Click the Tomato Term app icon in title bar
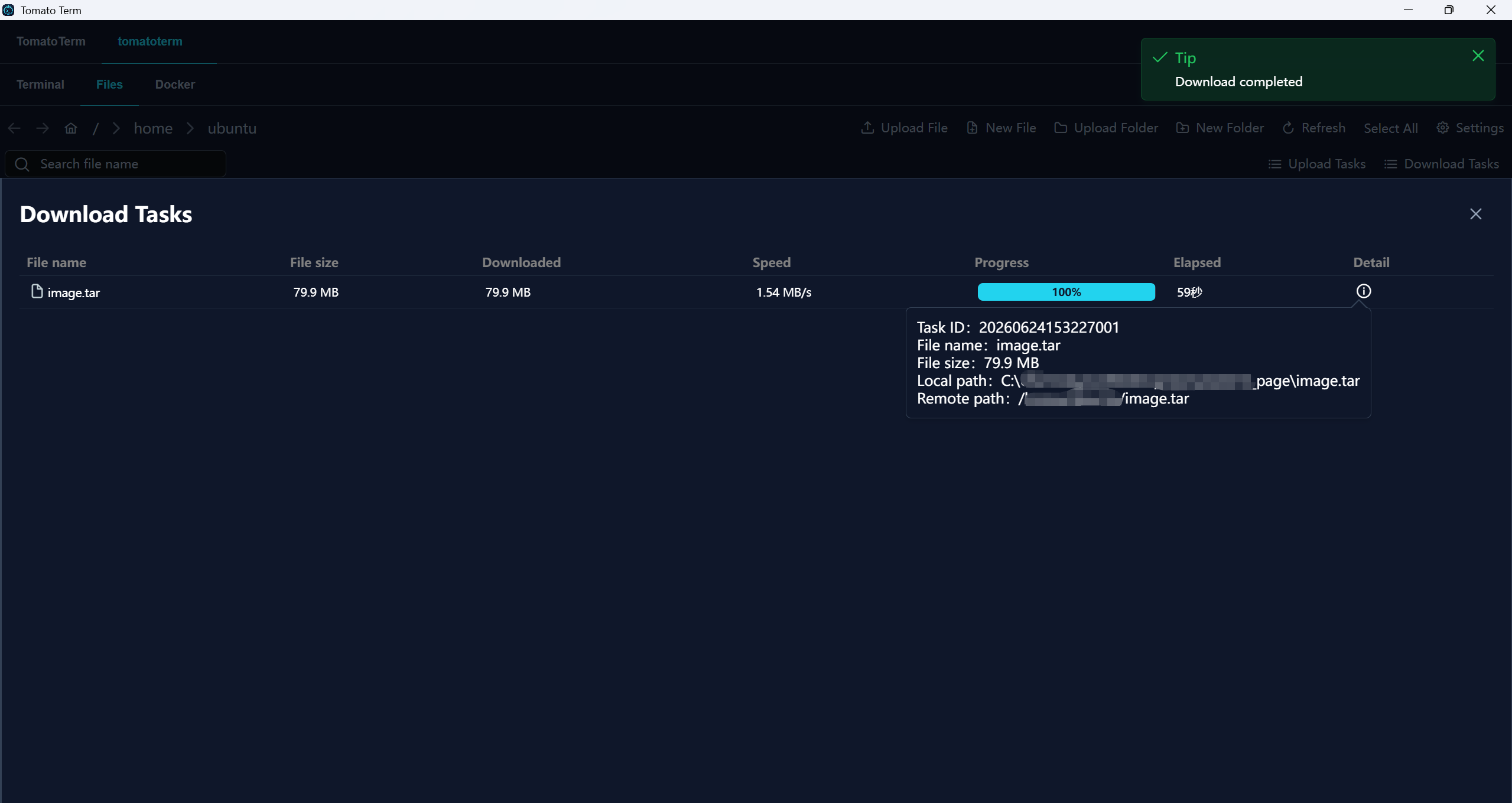The height and width of the screenshot is (803, 1512). click(8, 10)
